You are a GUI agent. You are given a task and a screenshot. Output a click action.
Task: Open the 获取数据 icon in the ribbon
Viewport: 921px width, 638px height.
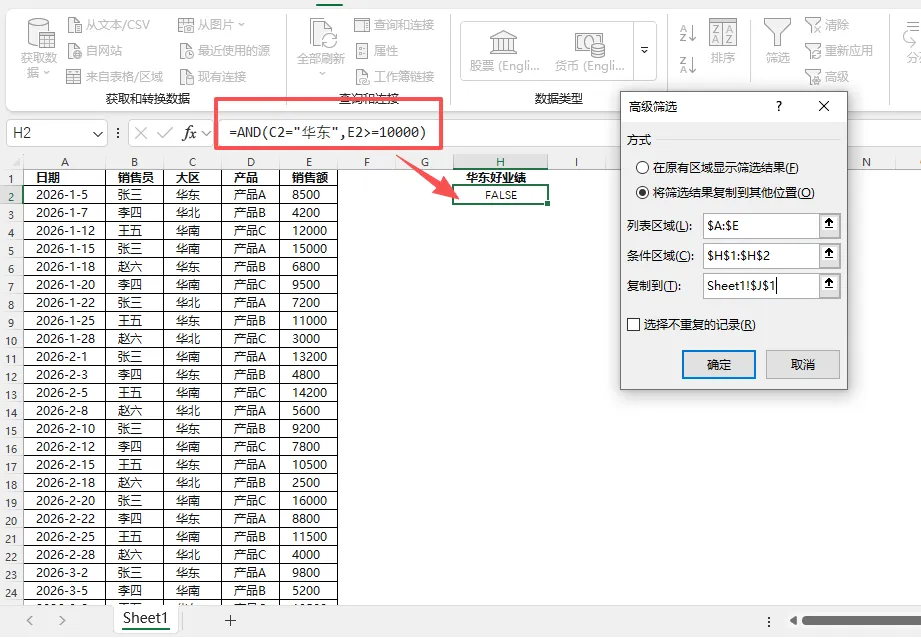click(x=40, y=33)
